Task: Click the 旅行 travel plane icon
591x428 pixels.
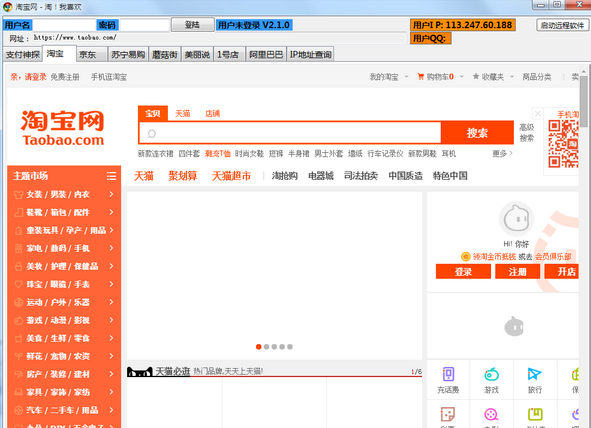Action: click(x=534, y=374)
